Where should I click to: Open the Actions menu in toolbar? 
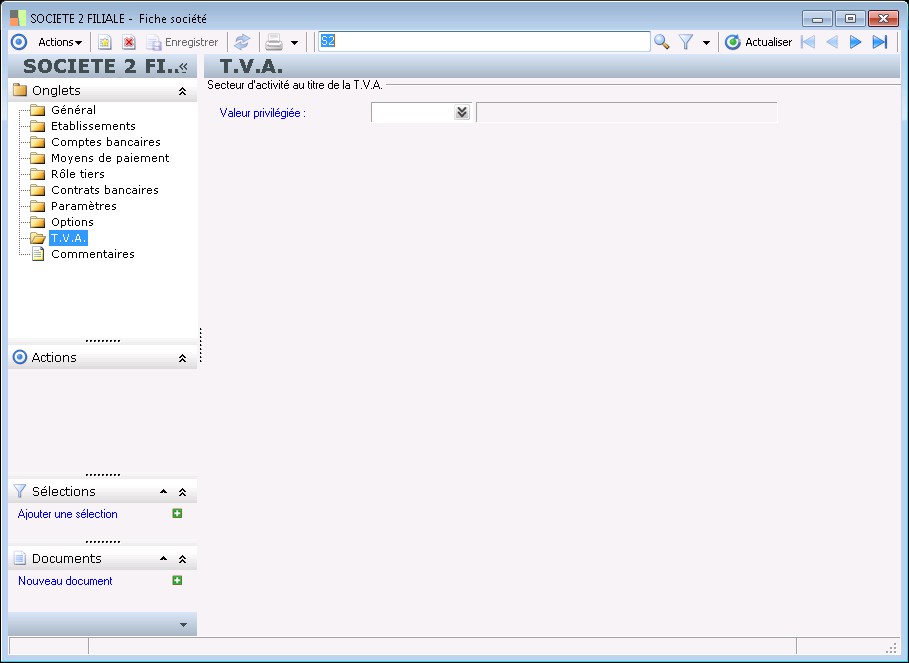pos(60,42)
